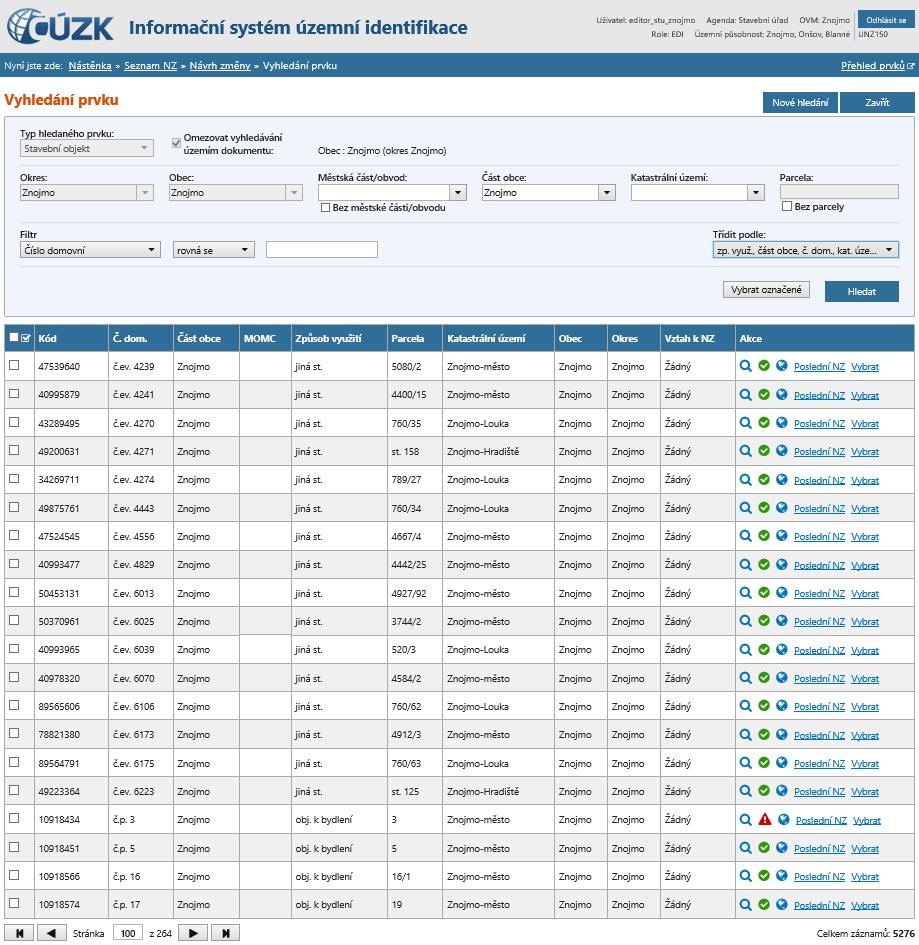Toggle 'Omezovat vyhledávání územím dokumentu' checkbox

(176, 143)
